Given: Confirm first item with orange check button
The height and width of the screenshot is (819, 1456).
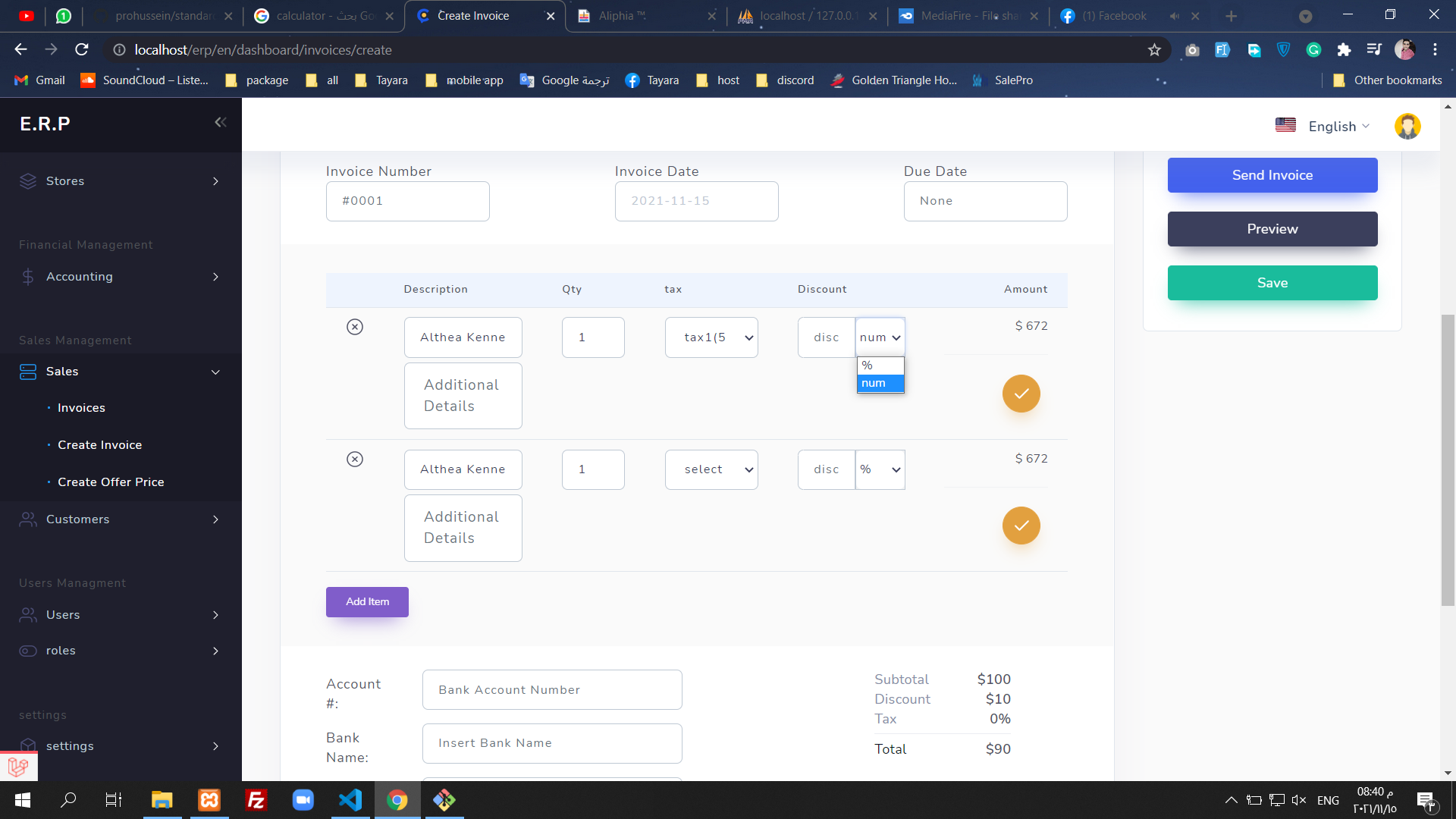Looking at the screenshot, I should [x=1021, y=394].
